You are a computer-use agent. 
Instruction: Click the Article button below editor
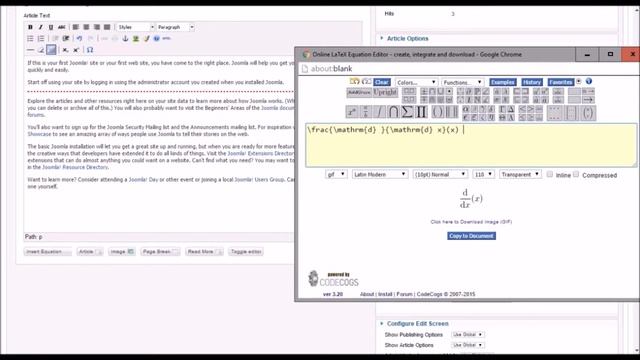click(x=90, y=251)
